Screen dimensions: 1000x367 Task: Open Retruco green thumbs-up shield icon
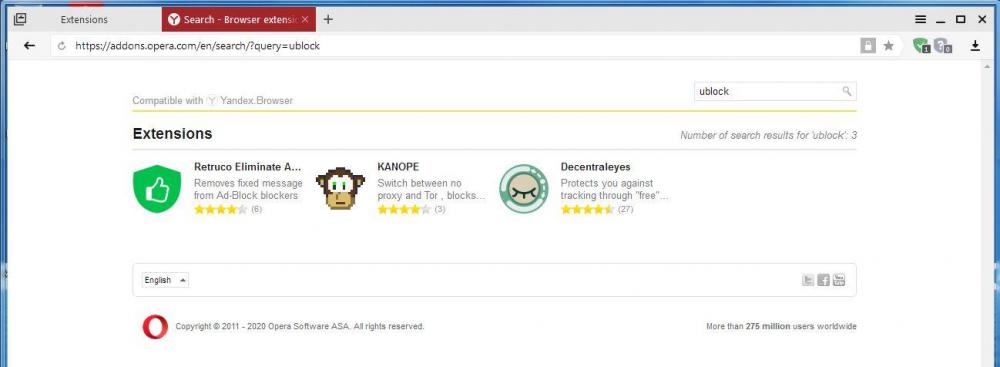pyautogui.click(x=157, y=189)
